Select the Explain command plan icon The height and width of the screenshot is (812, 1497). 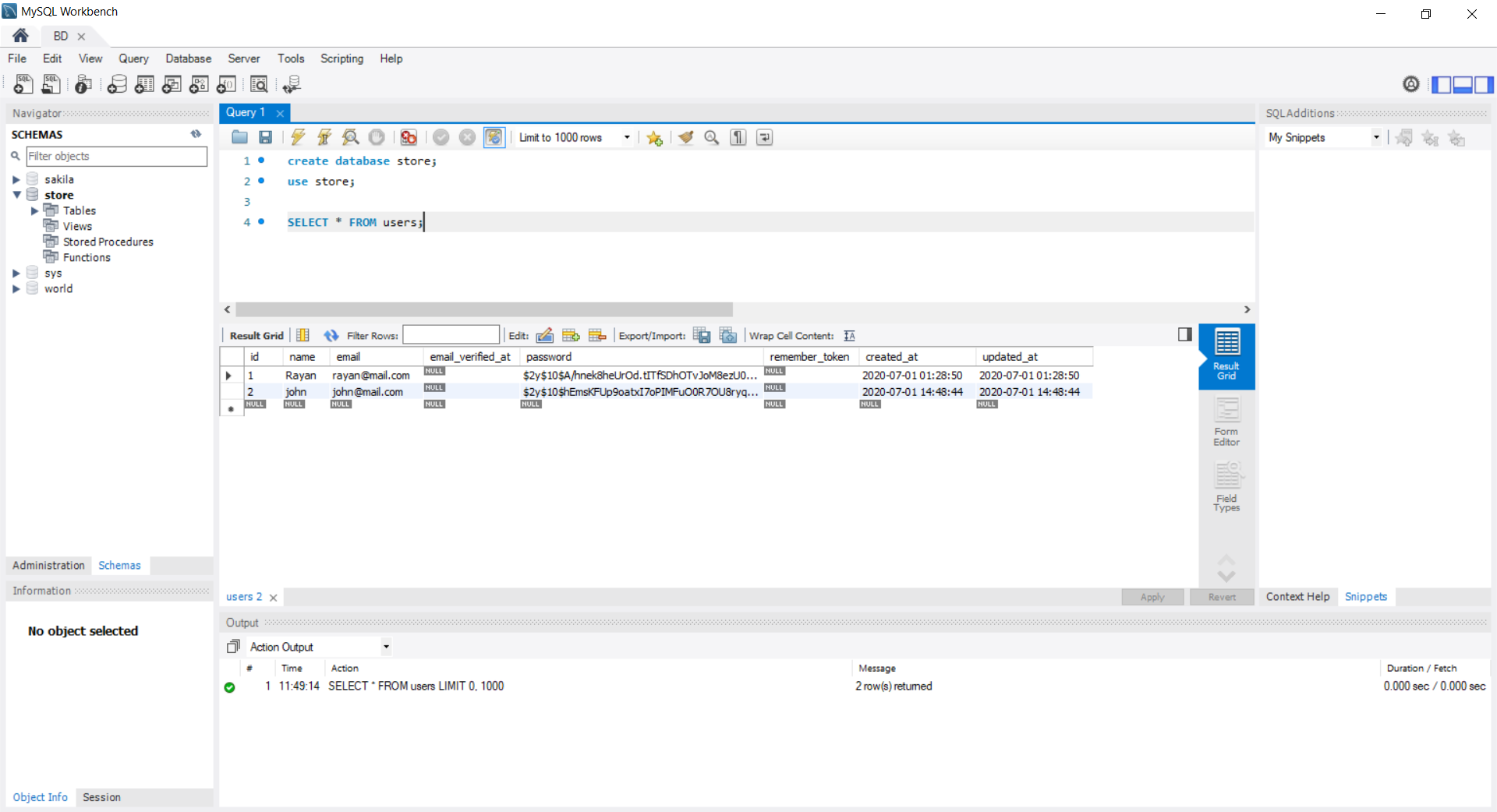349,137
